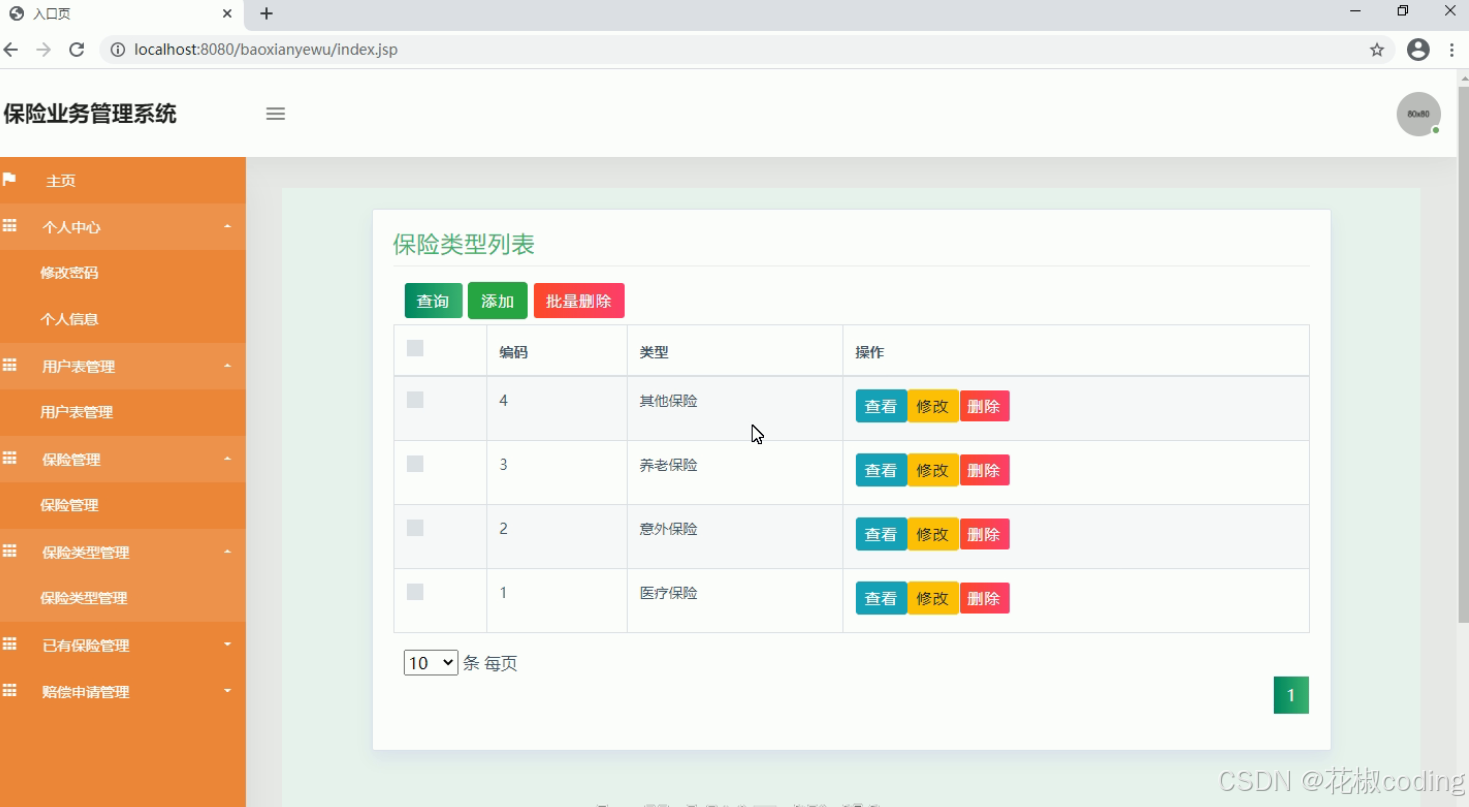Click the 类型 column header

click(x=654, y=352)
